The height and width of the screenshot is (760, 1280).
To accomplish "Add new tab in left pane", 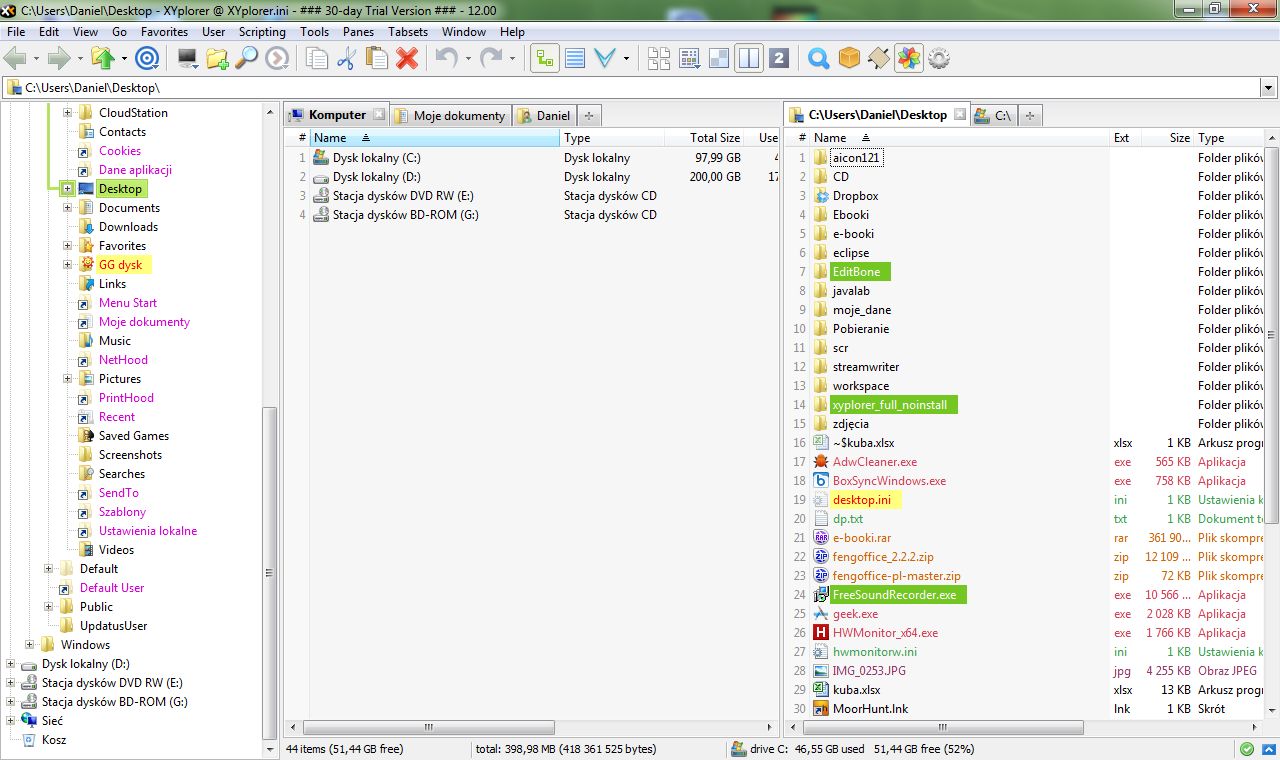I will 589,116.
